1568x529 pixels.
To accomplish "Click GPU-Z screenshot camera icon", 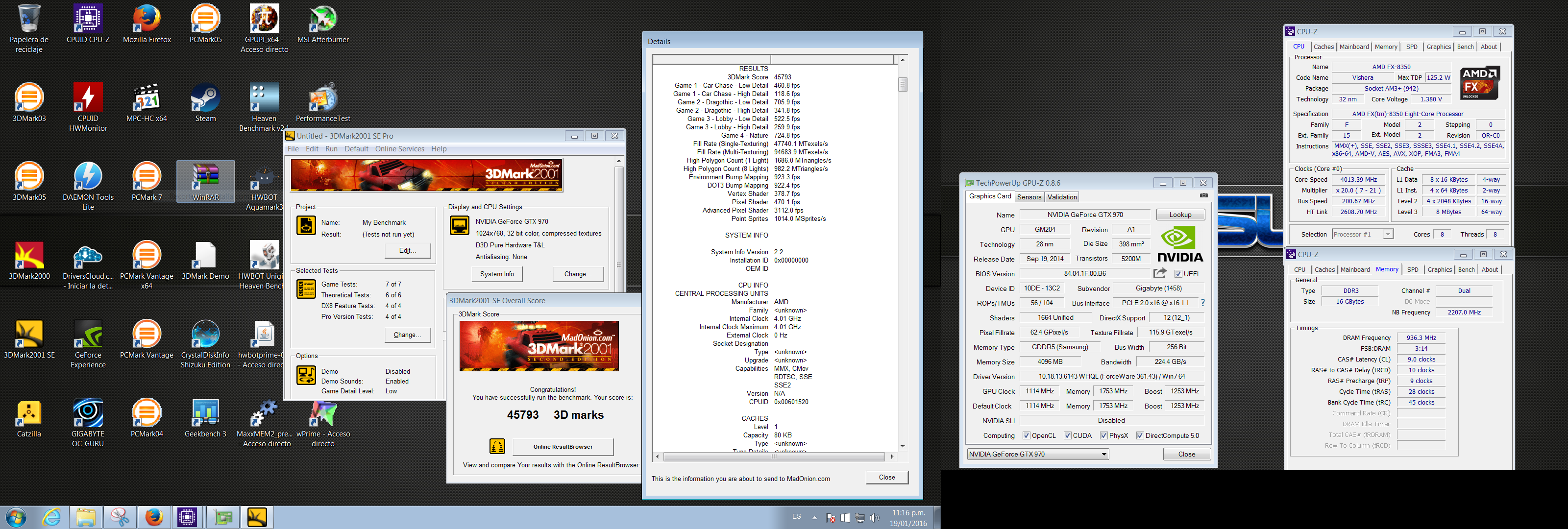I will point(1203,195).
